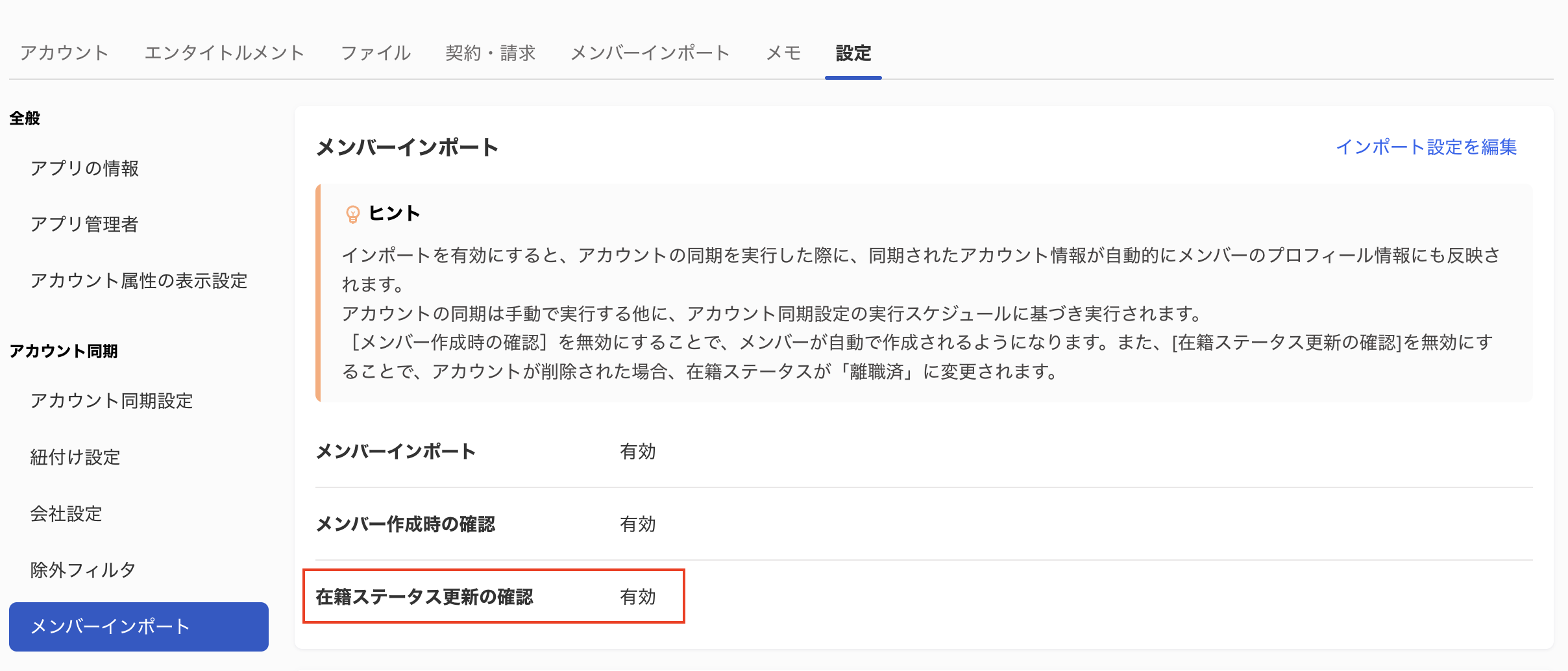Click 有効 value beside メンバーインポート row

638,451
